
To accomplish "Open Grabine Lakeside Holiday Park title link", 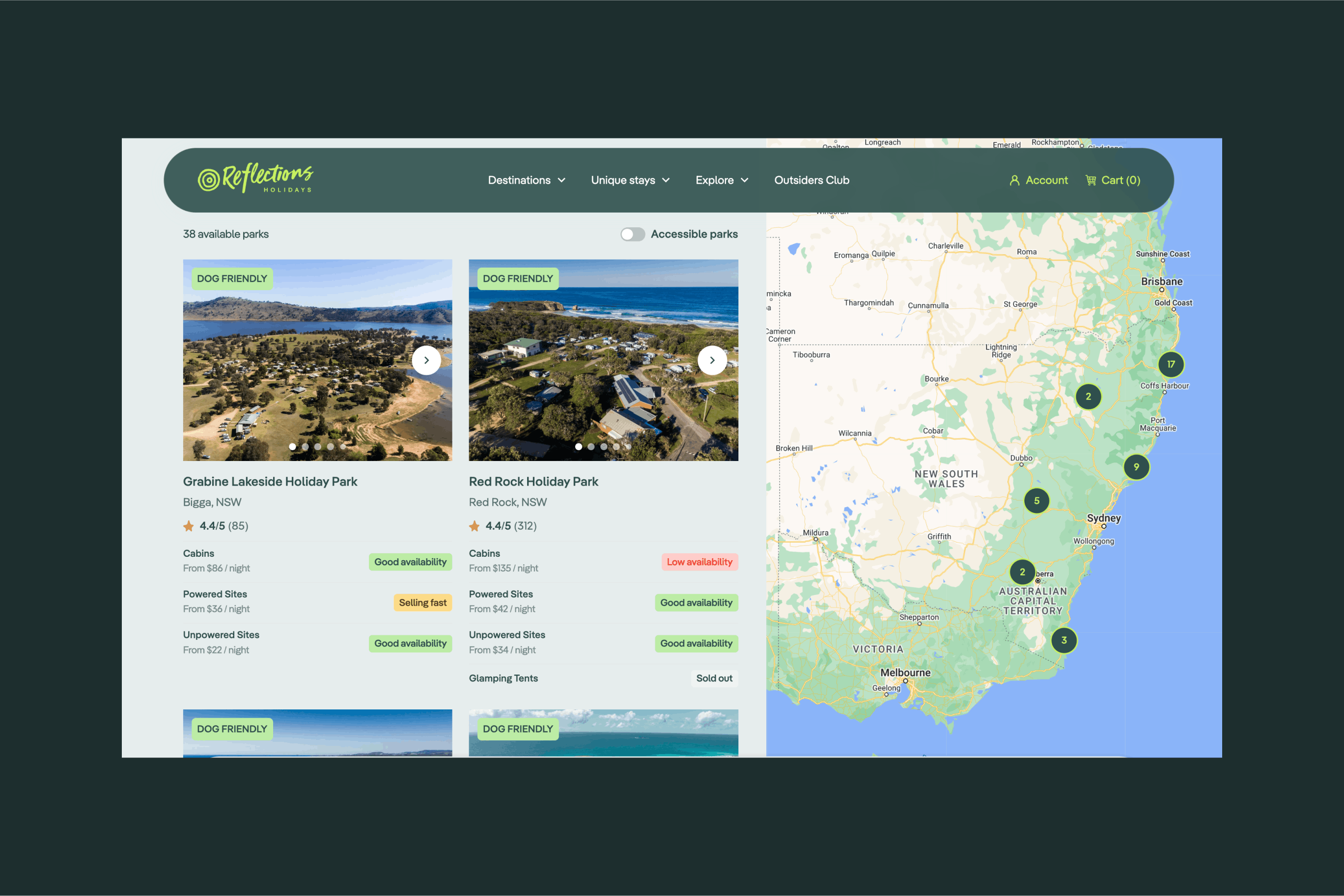I will point(270,482).
